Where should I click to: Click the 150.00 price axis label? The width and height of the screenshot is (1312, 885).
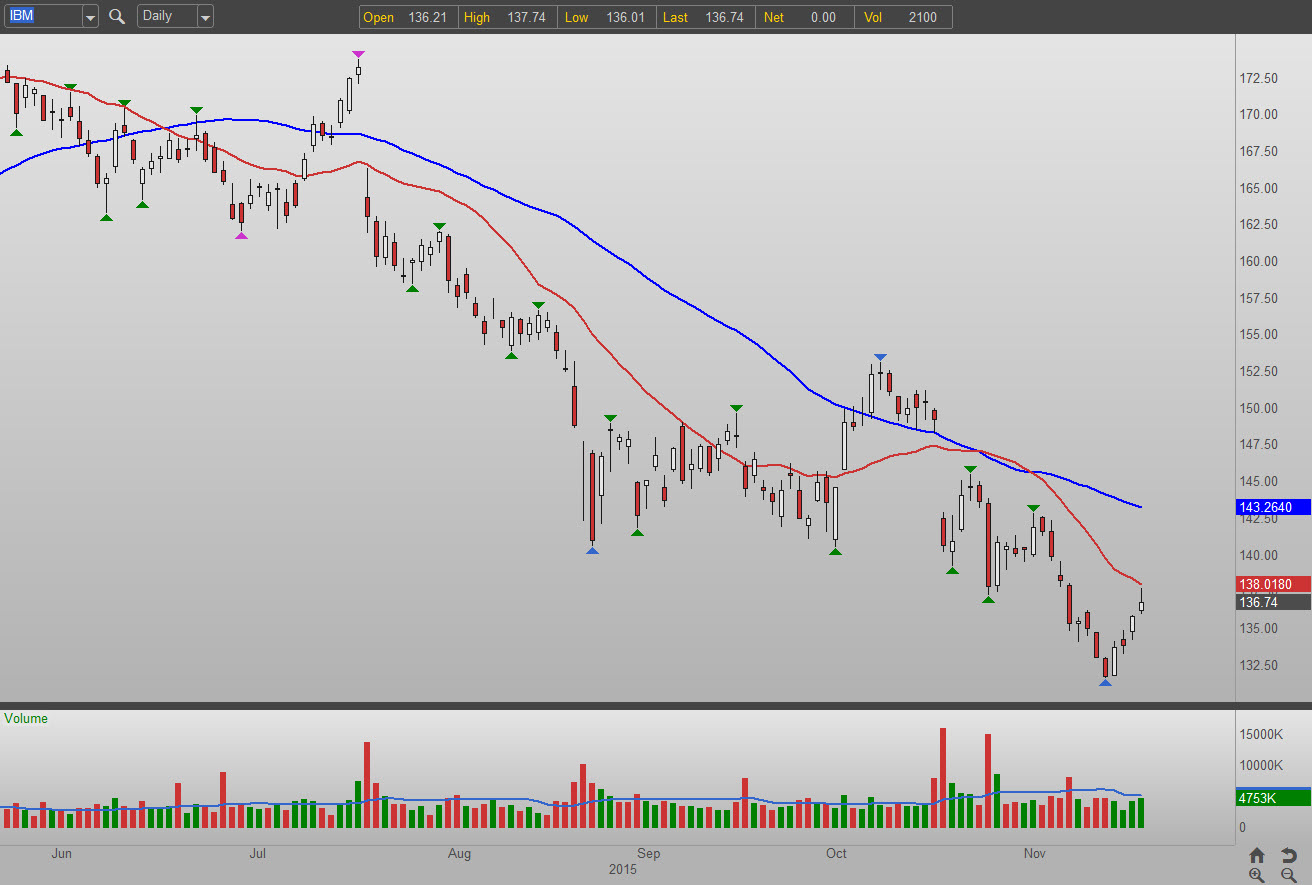[1259, 408]
